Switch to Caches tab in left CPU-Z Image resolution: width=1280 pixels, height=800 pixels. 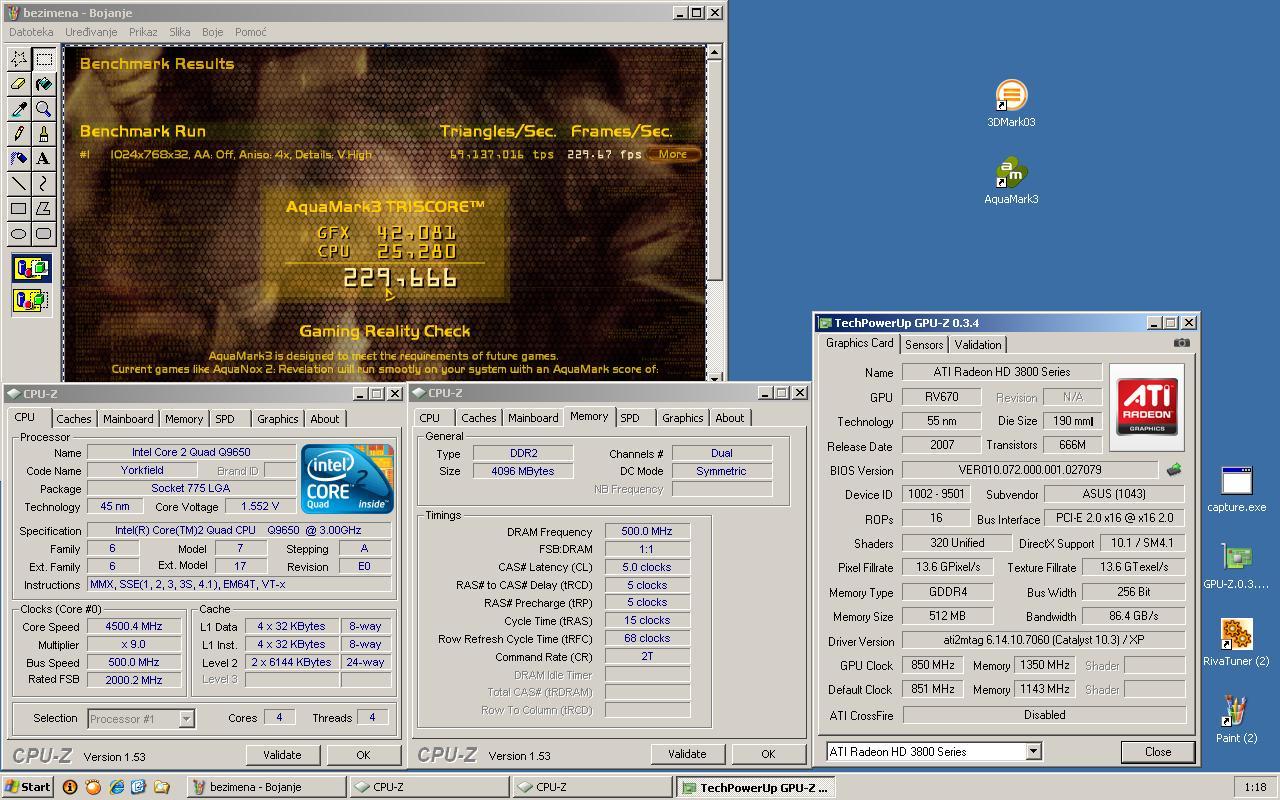[73, 419]
